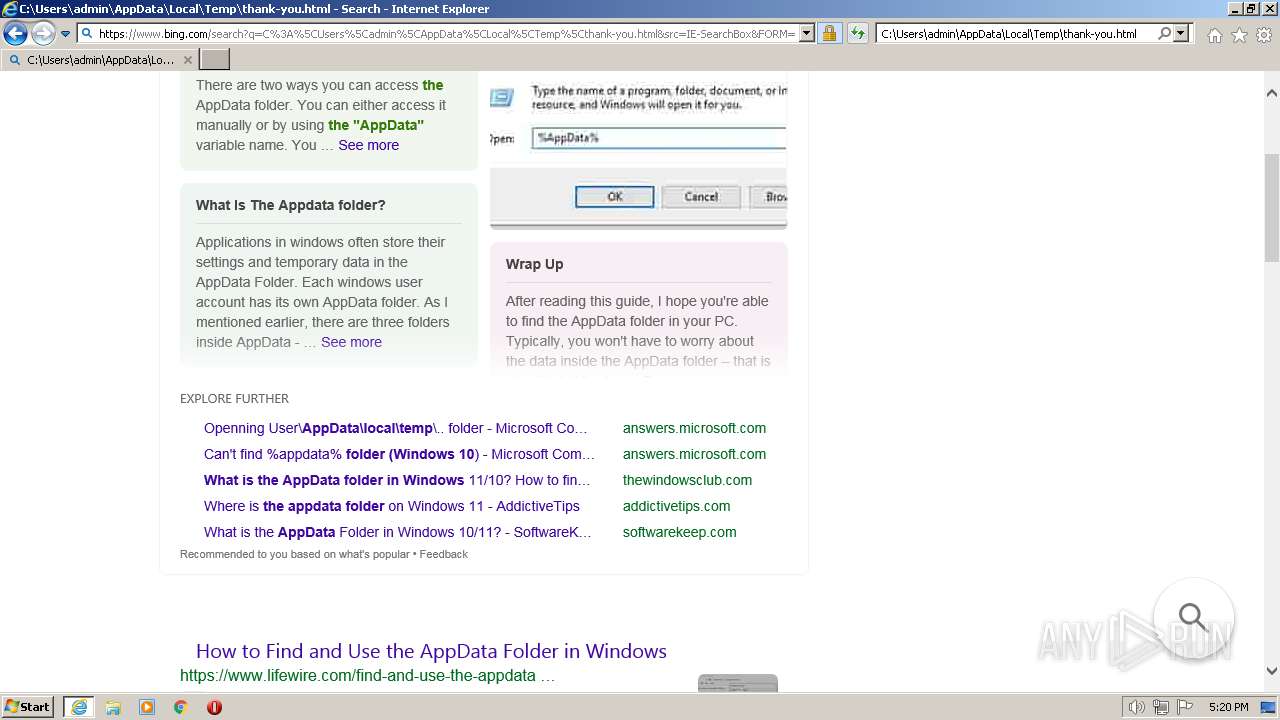Viewport: 1280px width, 720px height.
Task: Click the volume speaker tray icon
Action: point(1137,707)
